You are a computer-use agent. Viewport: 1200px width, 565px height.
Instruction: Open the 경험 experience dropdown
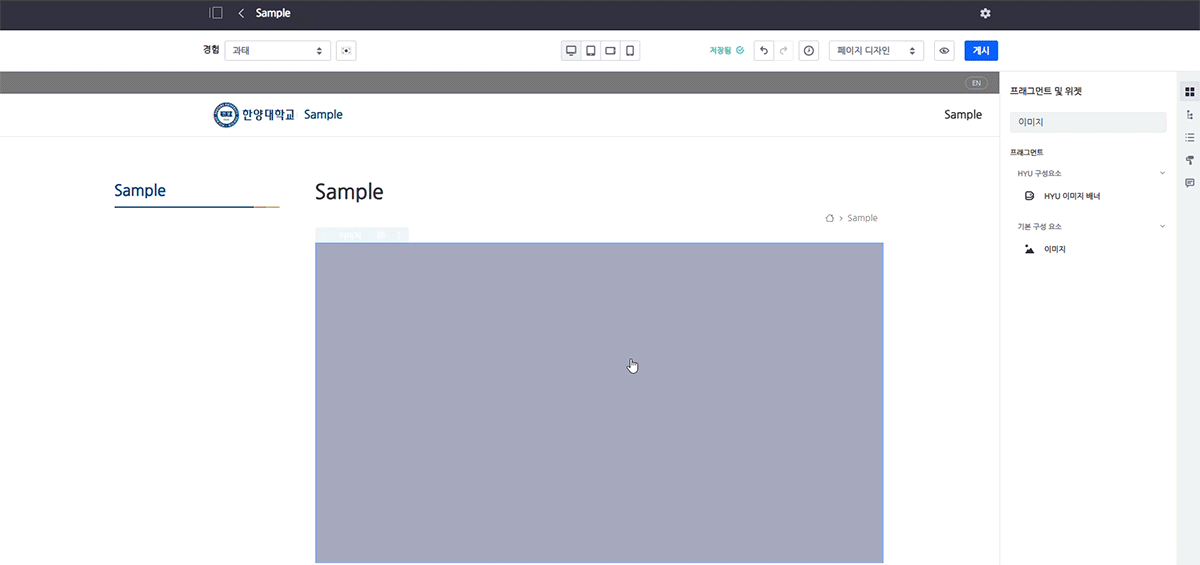pos(277,51)
